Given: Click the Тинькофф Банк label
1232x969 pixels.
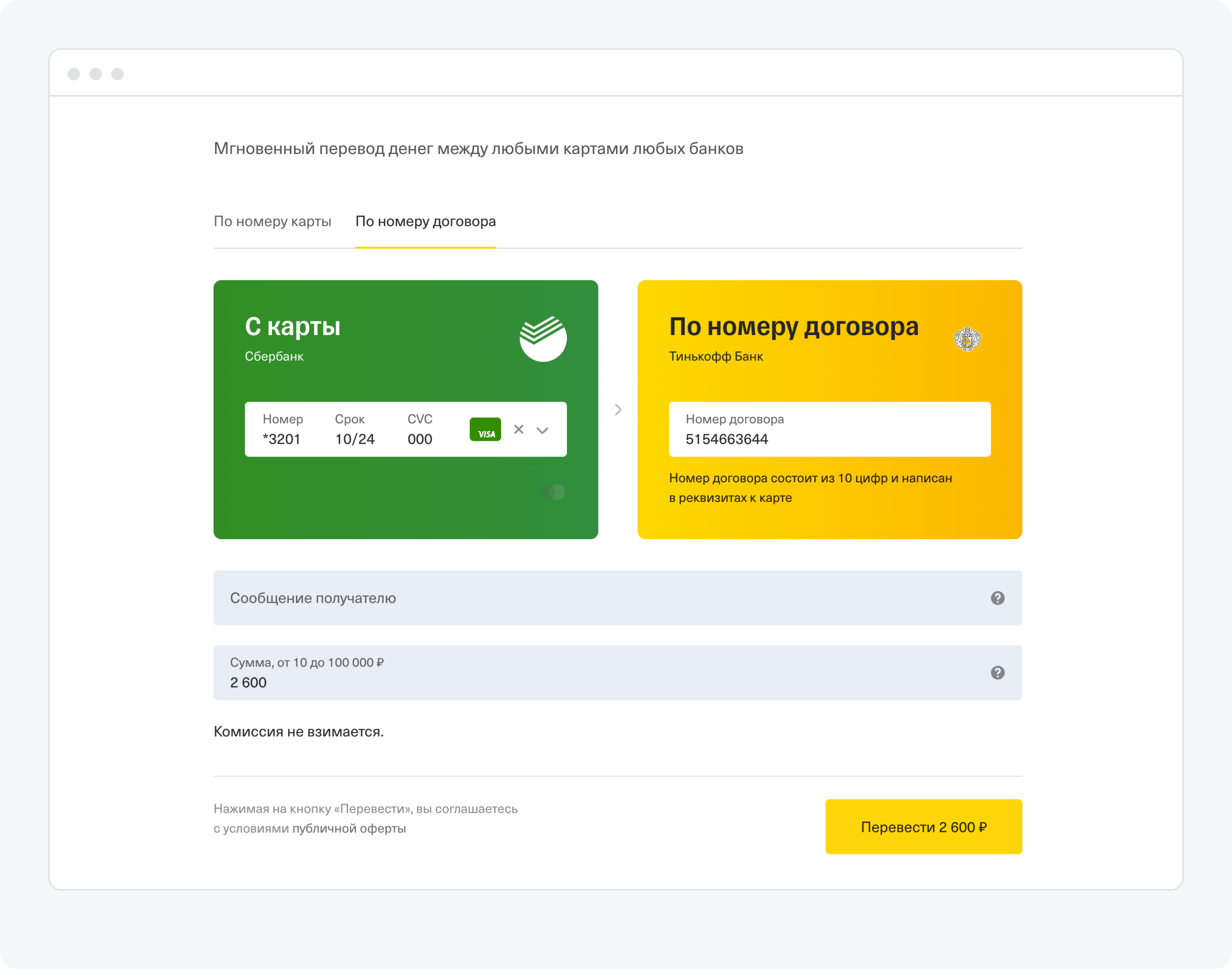Looking at the screenshot, I should click(716, 356).
